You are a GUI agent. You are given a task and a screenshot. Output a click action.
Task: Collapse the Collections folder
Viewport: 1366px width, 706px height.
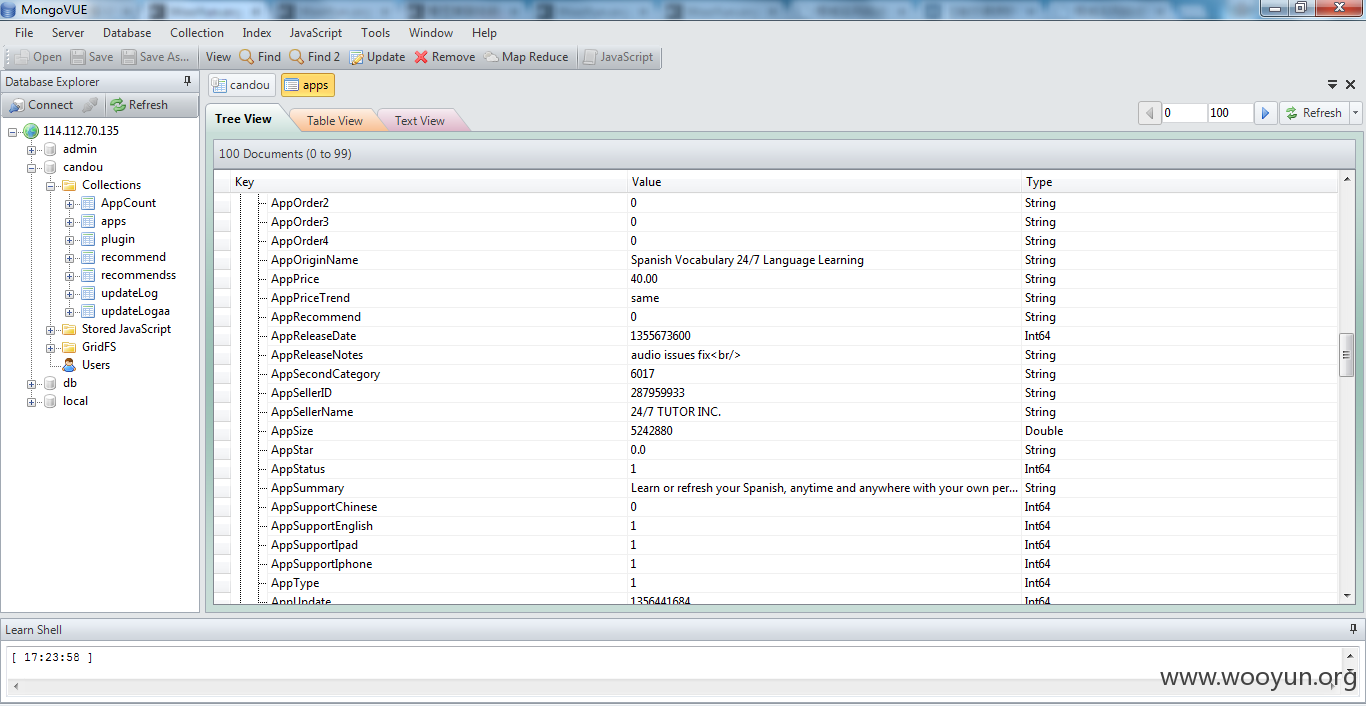tap(51, 186)
